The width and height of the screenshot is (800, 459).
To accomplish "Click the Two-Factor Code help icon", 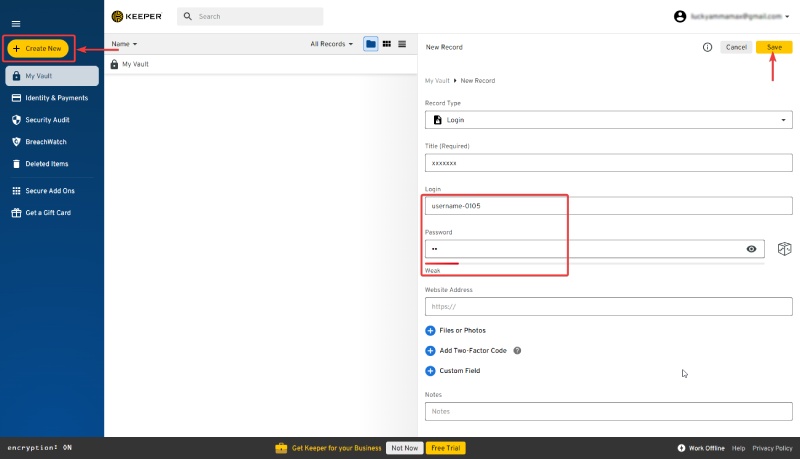I will click(517, 351).
